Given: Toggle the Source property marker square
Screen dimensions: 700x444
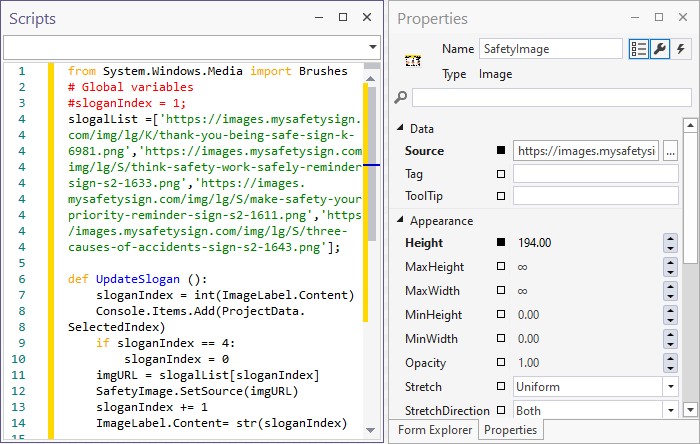Looking at the screenshot, I should coord(501,151).
